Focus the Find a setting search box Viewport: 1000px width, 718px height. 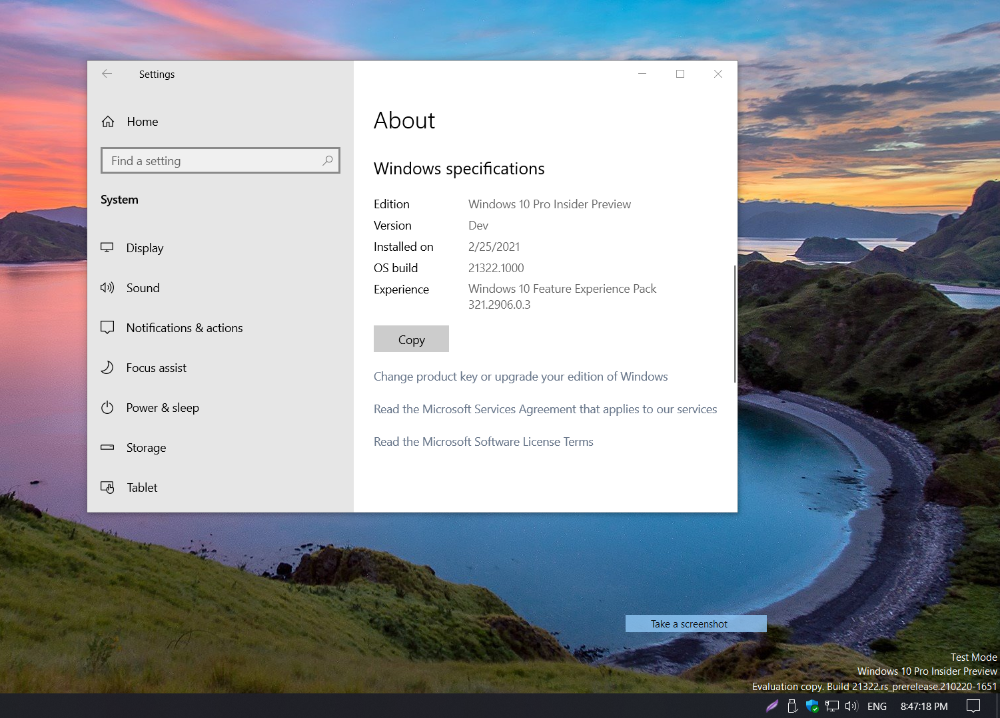220,161
